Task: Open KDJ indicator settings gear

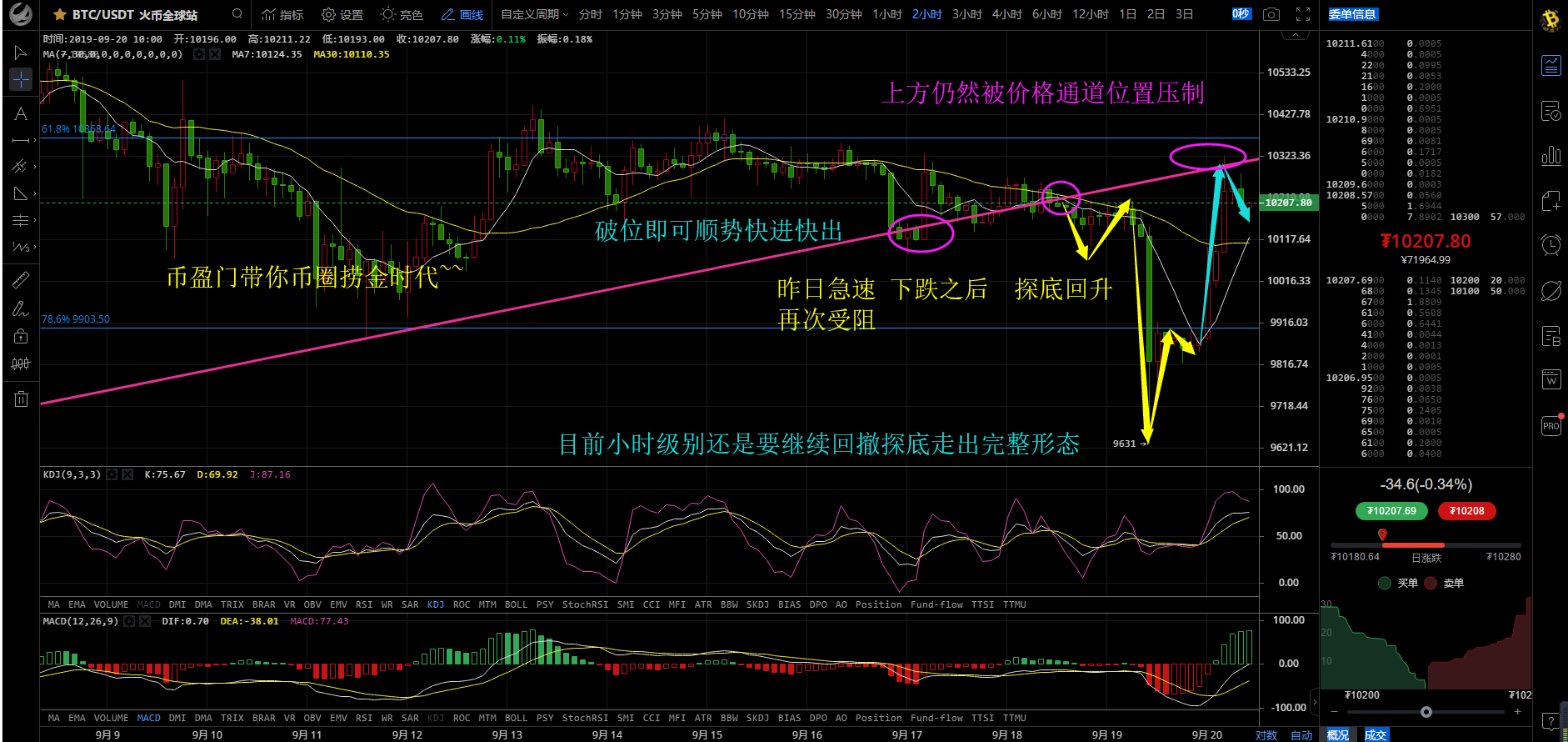Action: pyautogui.click(x=112, y=474)
